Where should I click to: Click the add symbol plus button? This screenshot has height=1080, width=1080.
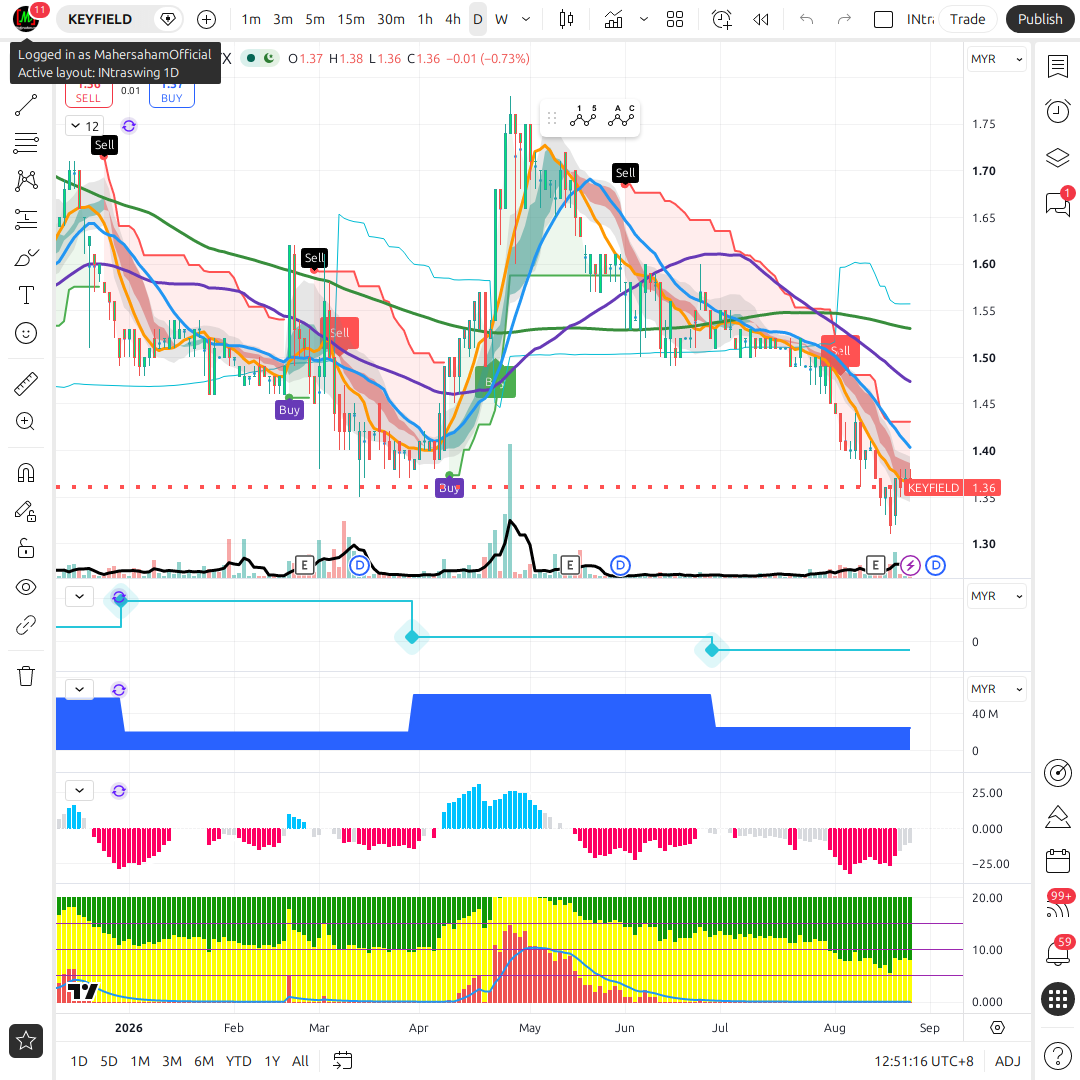[206, 19]
